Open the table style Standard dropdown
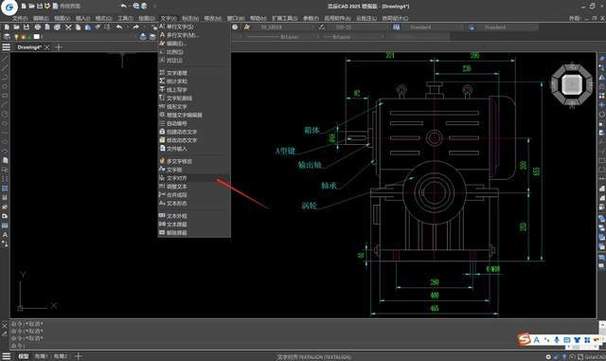The height and width of the screenshot is (361, 606). coord(433,27)
